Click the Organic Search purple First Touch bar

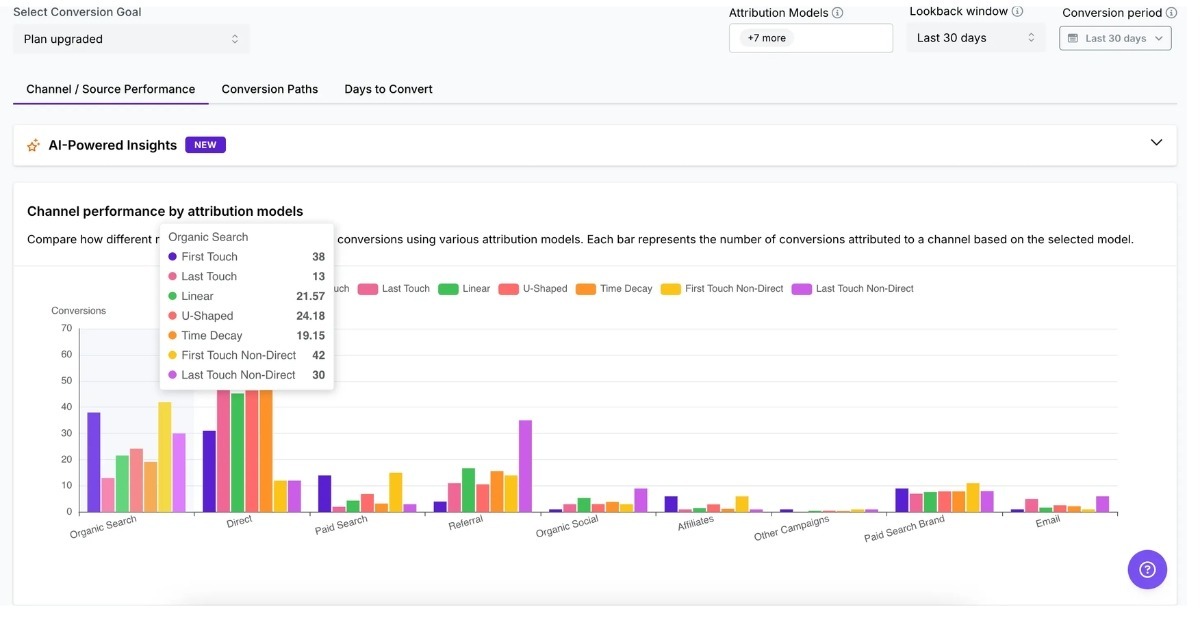pyautogui.click(x=94, y=462)
